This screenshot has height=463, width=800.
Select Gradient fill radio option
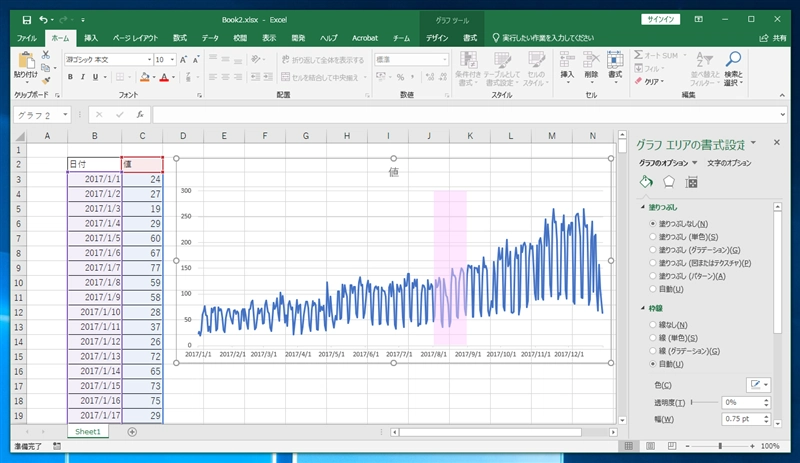tap(653, 250)
